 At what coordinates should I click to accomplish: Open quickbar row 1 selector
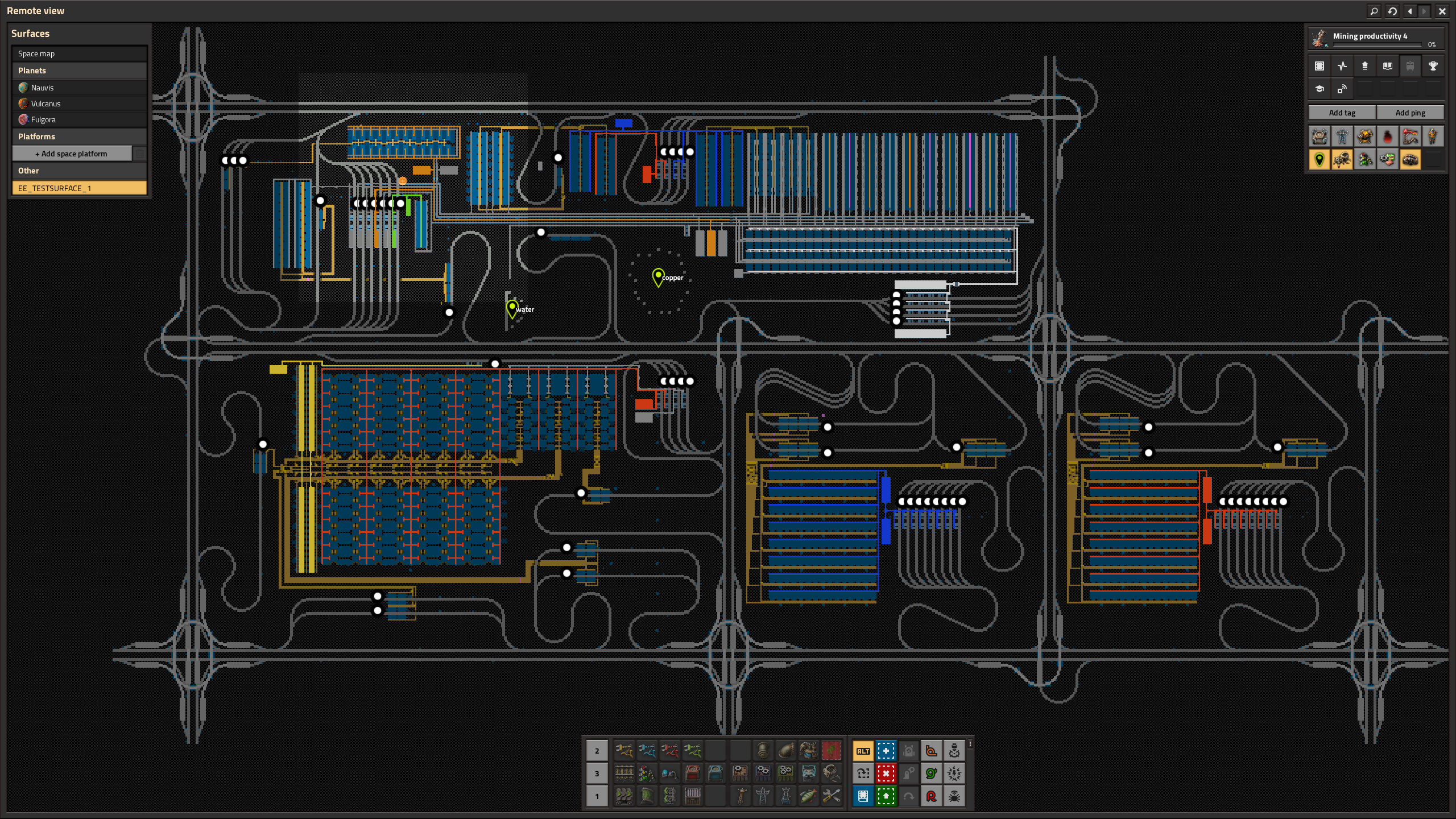coord(597,796)
